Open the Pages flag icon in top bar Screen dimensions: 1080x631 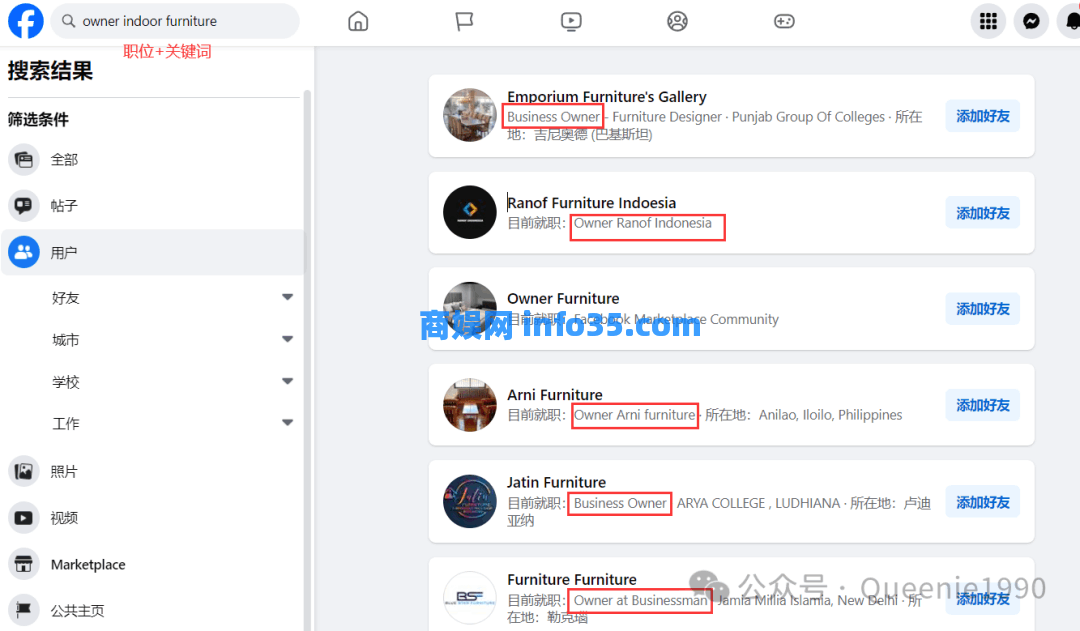pos(464,21)
